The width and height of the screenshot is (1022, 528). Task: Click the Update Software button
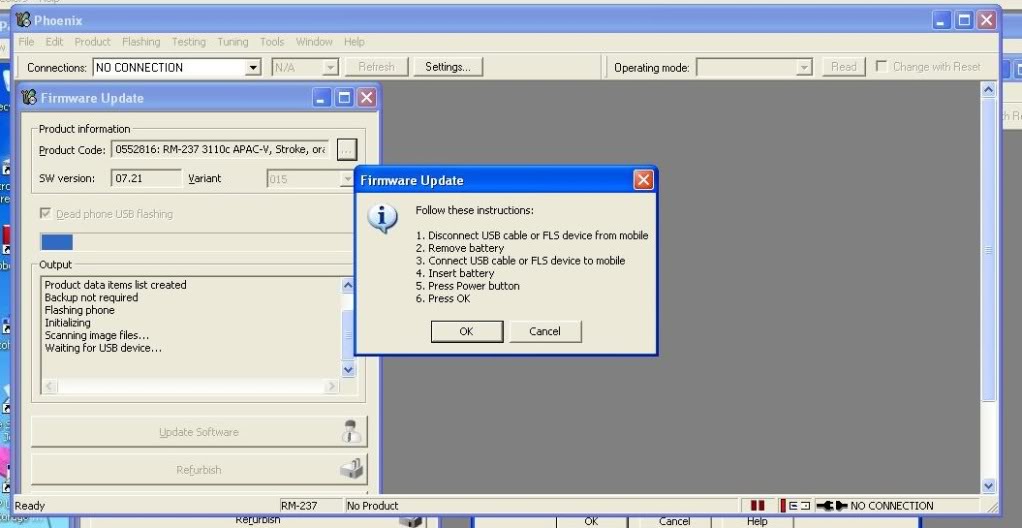click(199, 432)
